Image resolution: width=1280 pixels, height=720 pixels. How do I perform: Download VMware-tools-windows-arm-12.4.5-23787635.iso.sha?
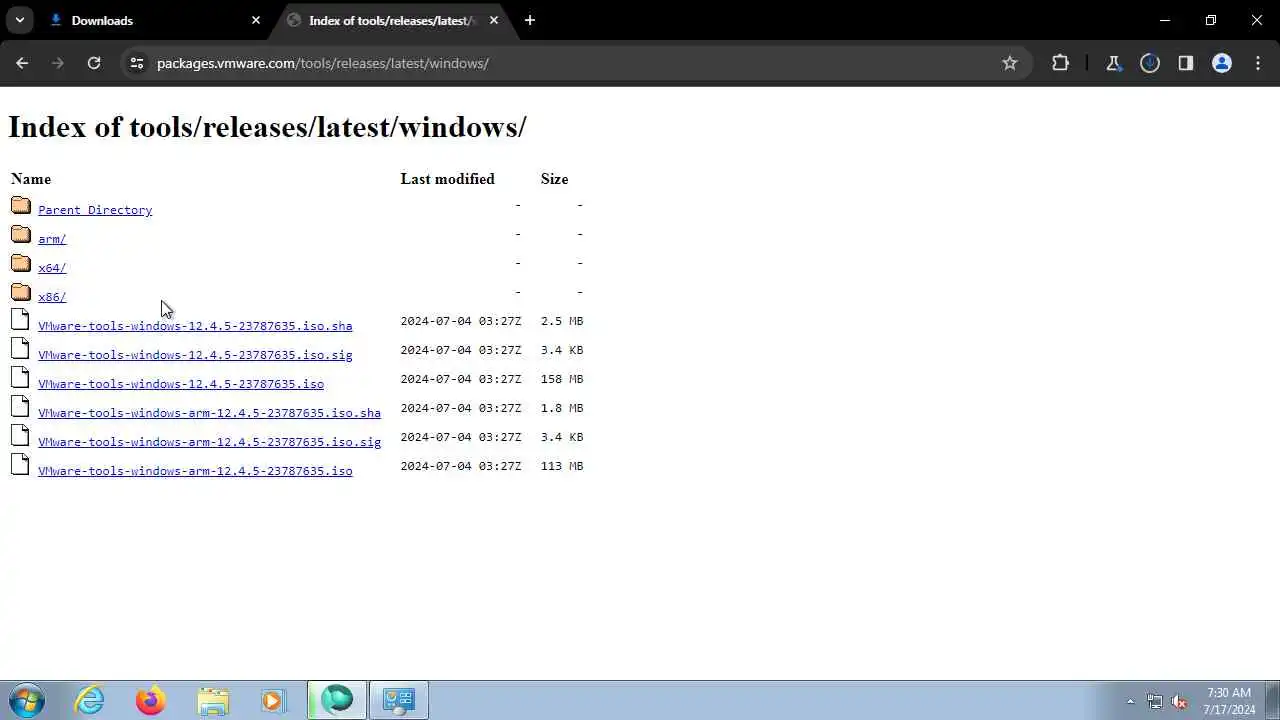(209, 413)
